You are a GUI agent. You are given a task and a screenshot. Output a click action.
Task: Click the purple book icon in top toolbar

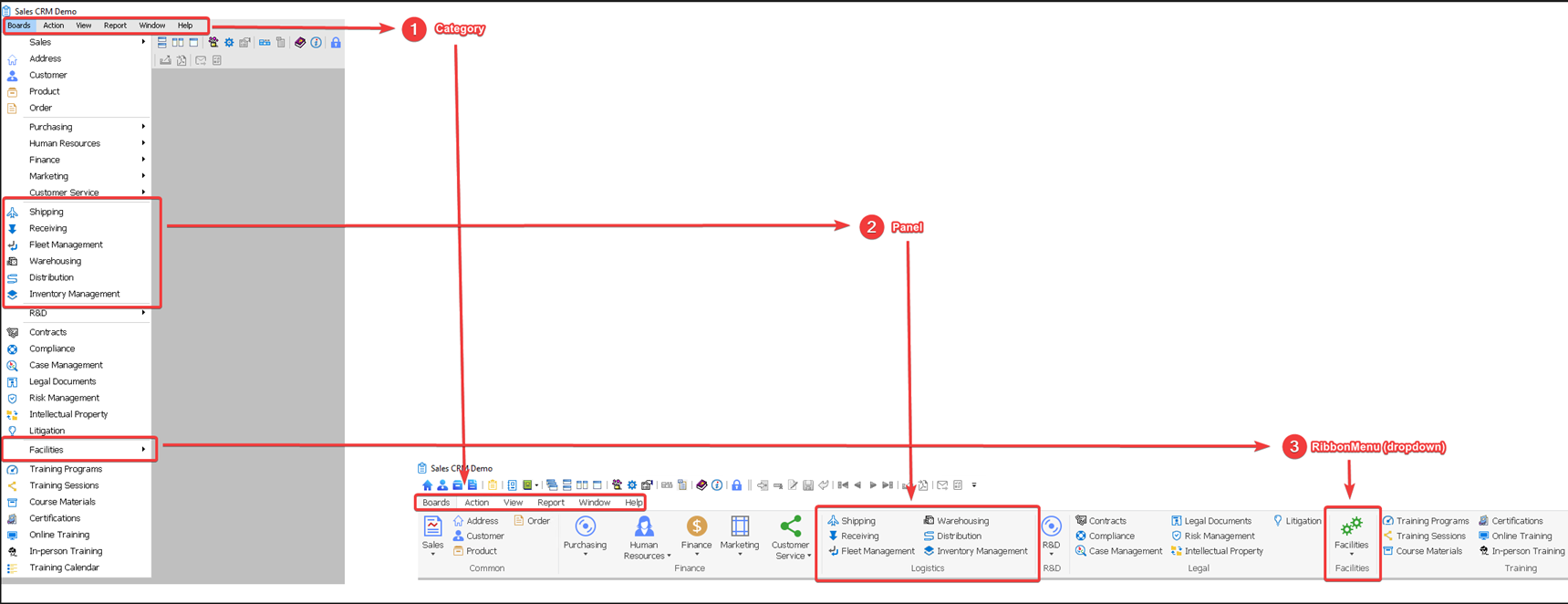pos(299,43)
